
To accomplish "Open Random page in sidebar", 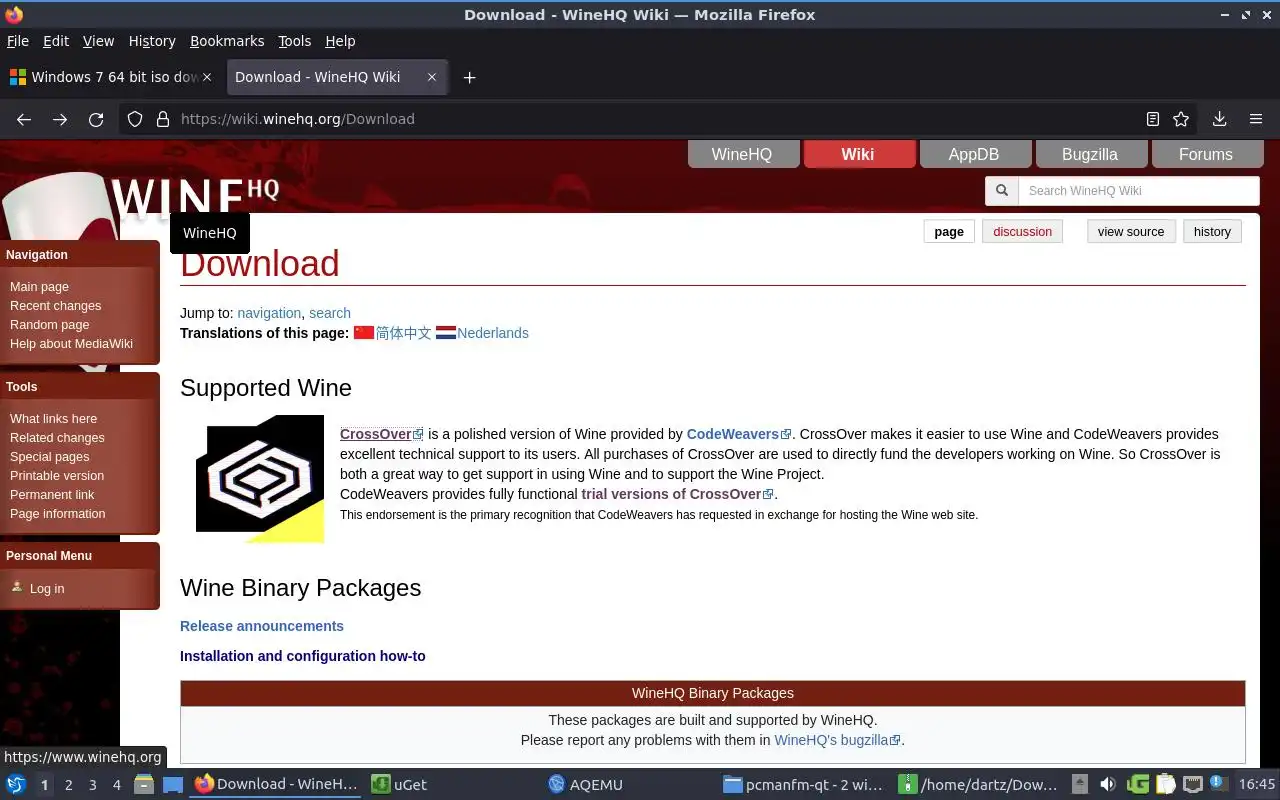I will pyautogui.click(x=49, y=325).
